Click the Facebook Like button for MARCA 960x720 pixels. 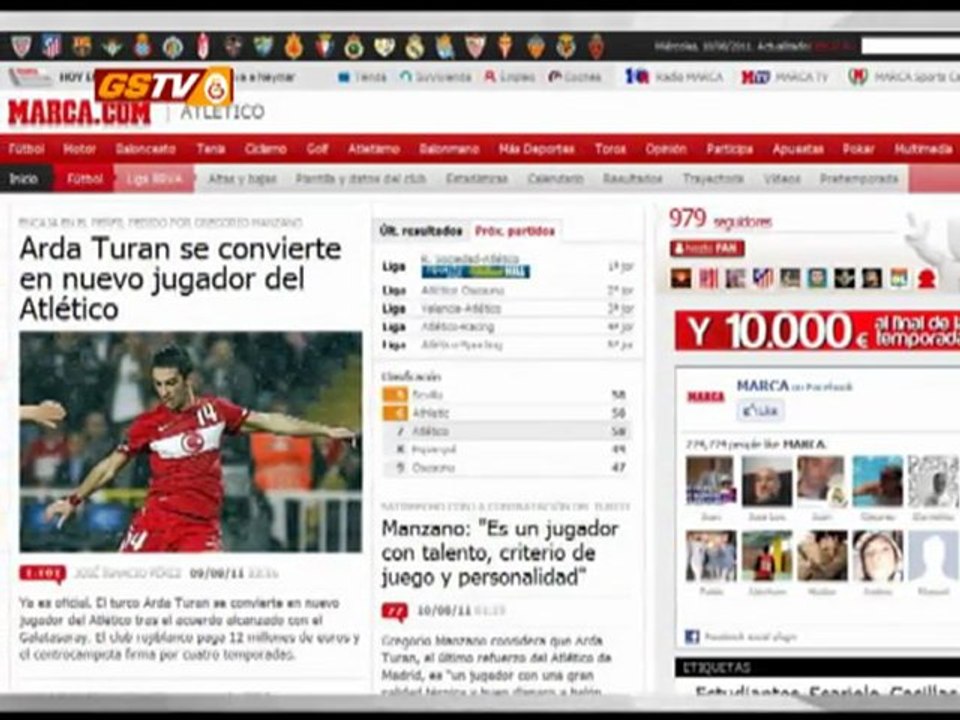click(x=760, y=411)
